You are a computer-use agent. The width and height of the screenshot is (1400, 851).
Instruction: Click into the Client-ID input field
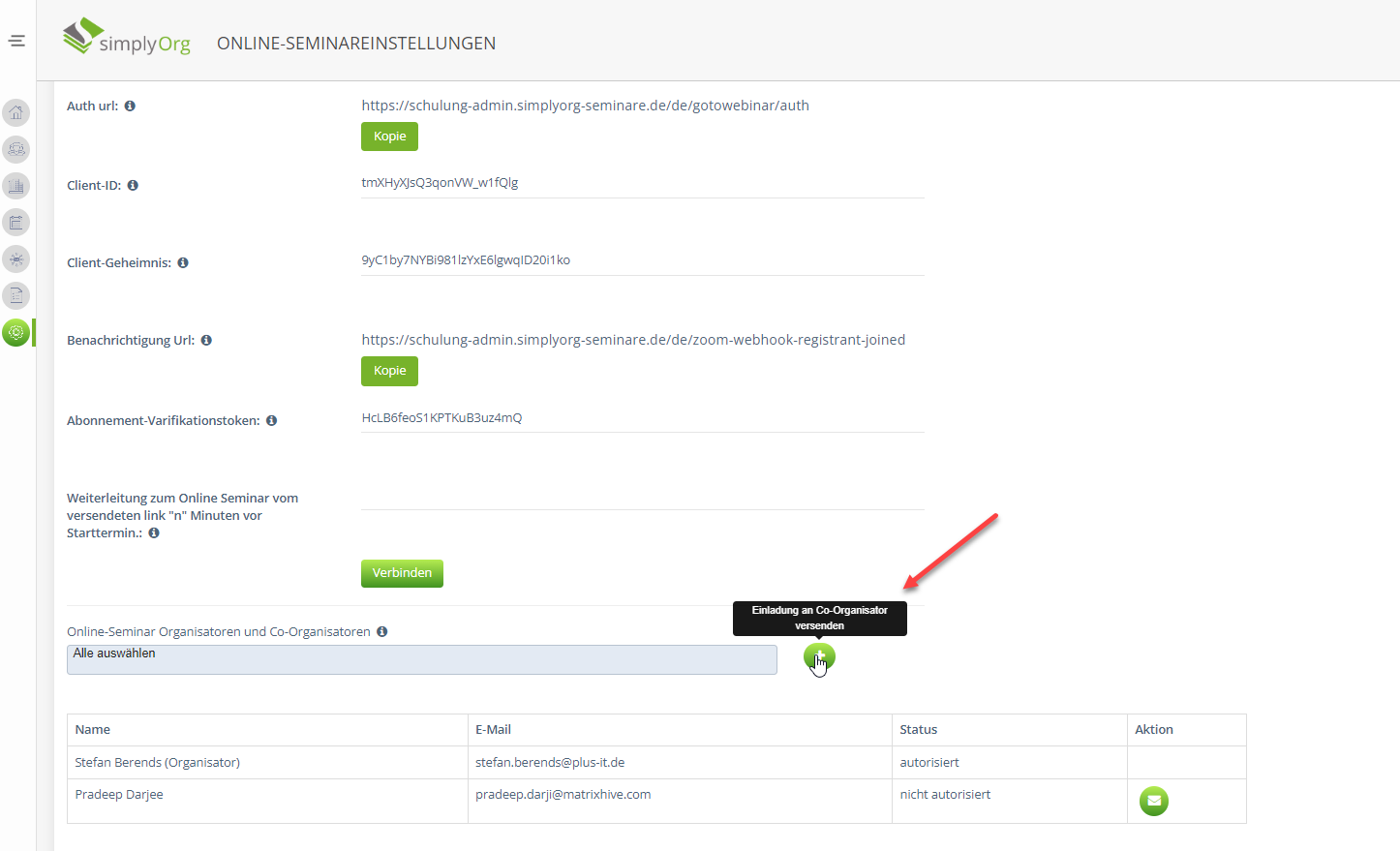[x=642, y=183]
